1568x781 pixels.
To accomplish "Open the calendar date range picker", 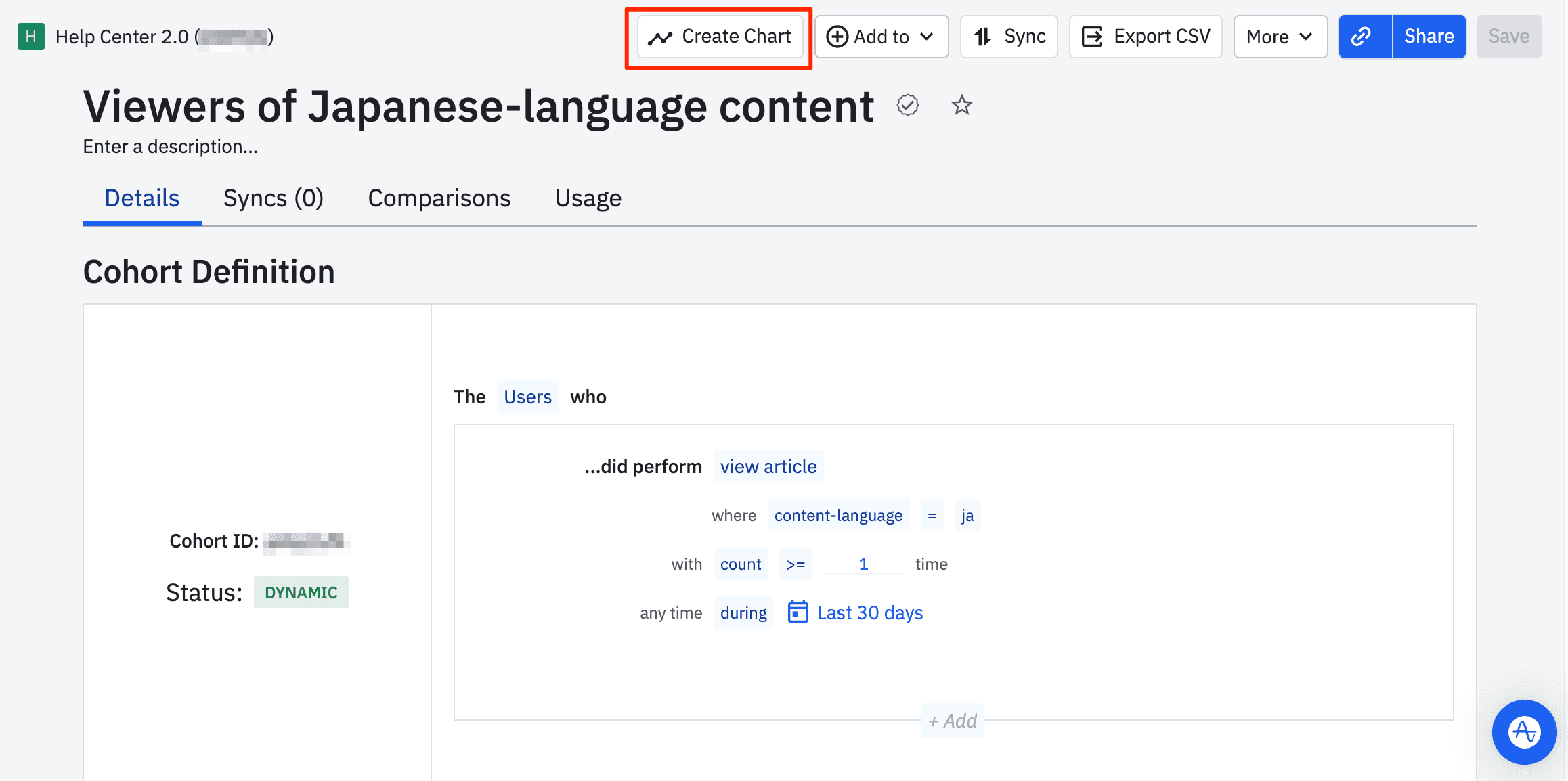I will [856, 612].
